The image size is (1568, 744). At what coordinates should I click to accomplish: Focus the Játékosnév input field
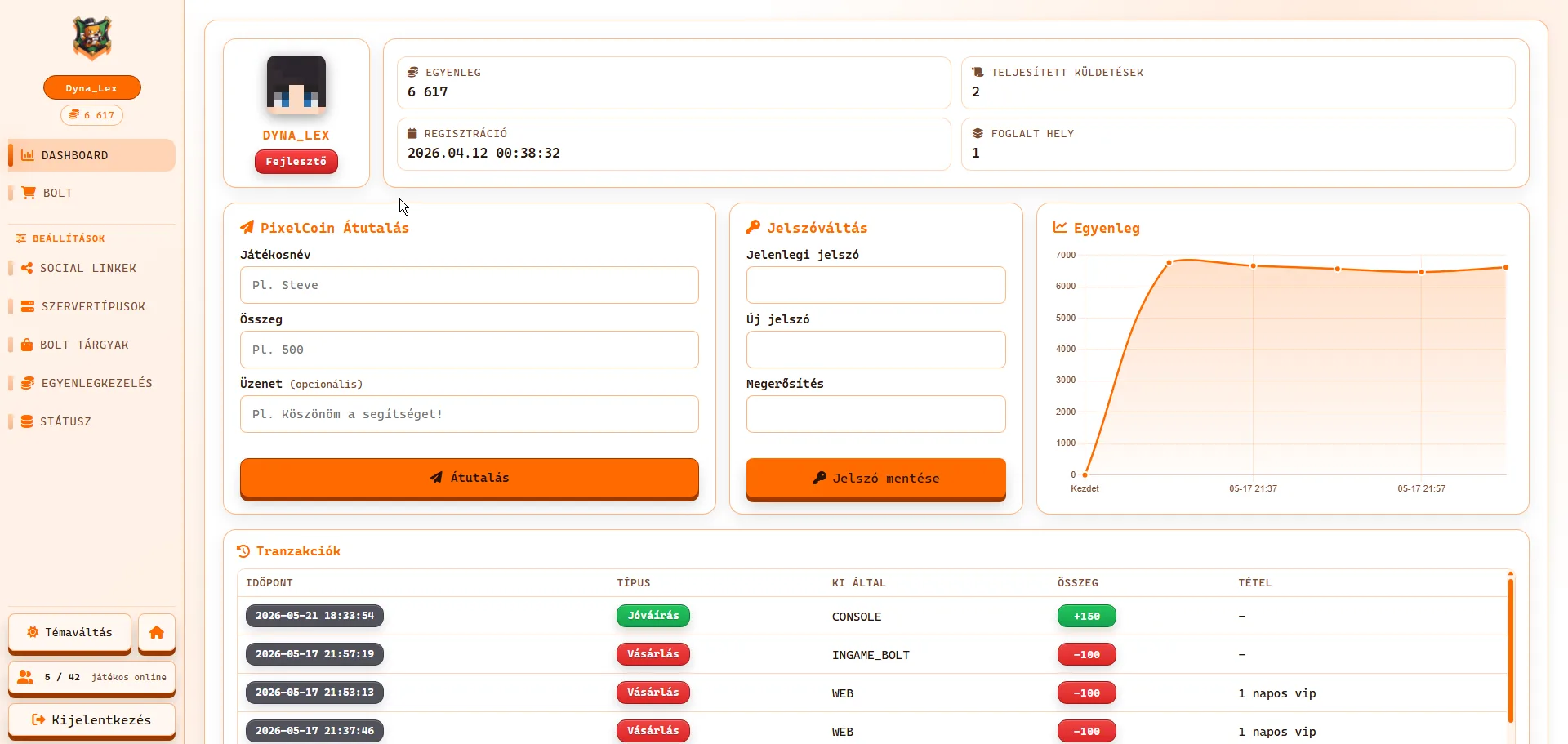(x=470, y=285)
